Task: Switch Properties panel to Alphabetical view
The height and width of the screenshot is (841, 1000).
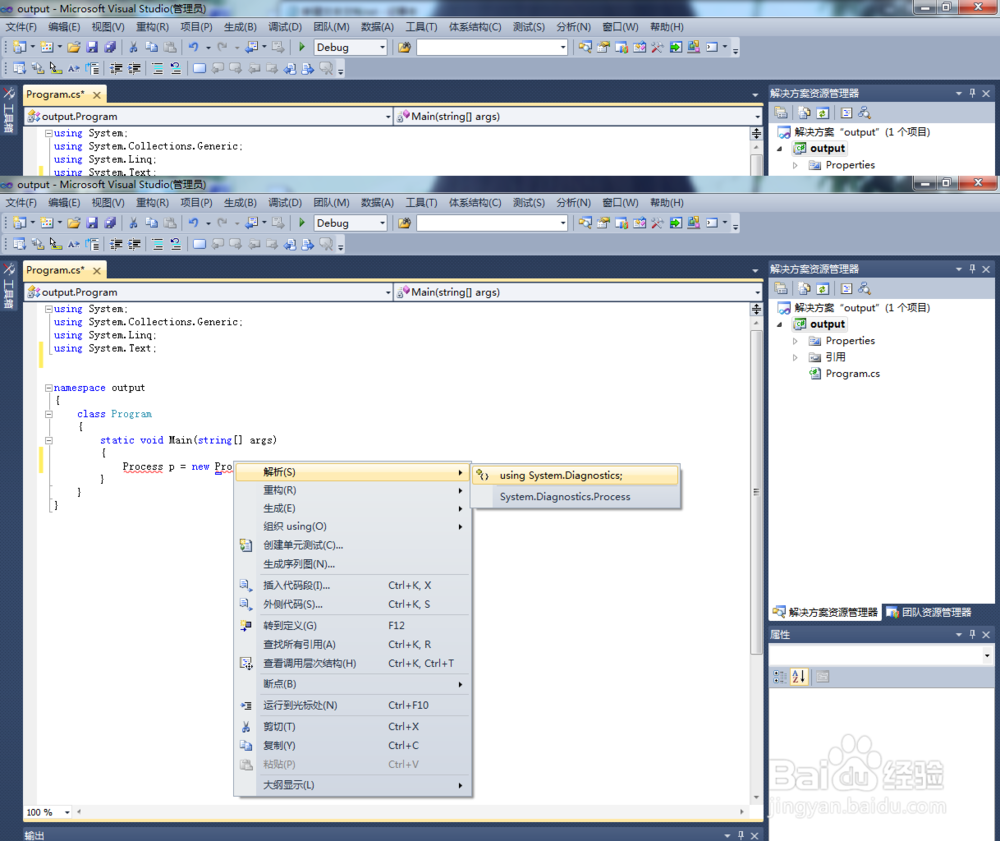Action: [798, 676]
